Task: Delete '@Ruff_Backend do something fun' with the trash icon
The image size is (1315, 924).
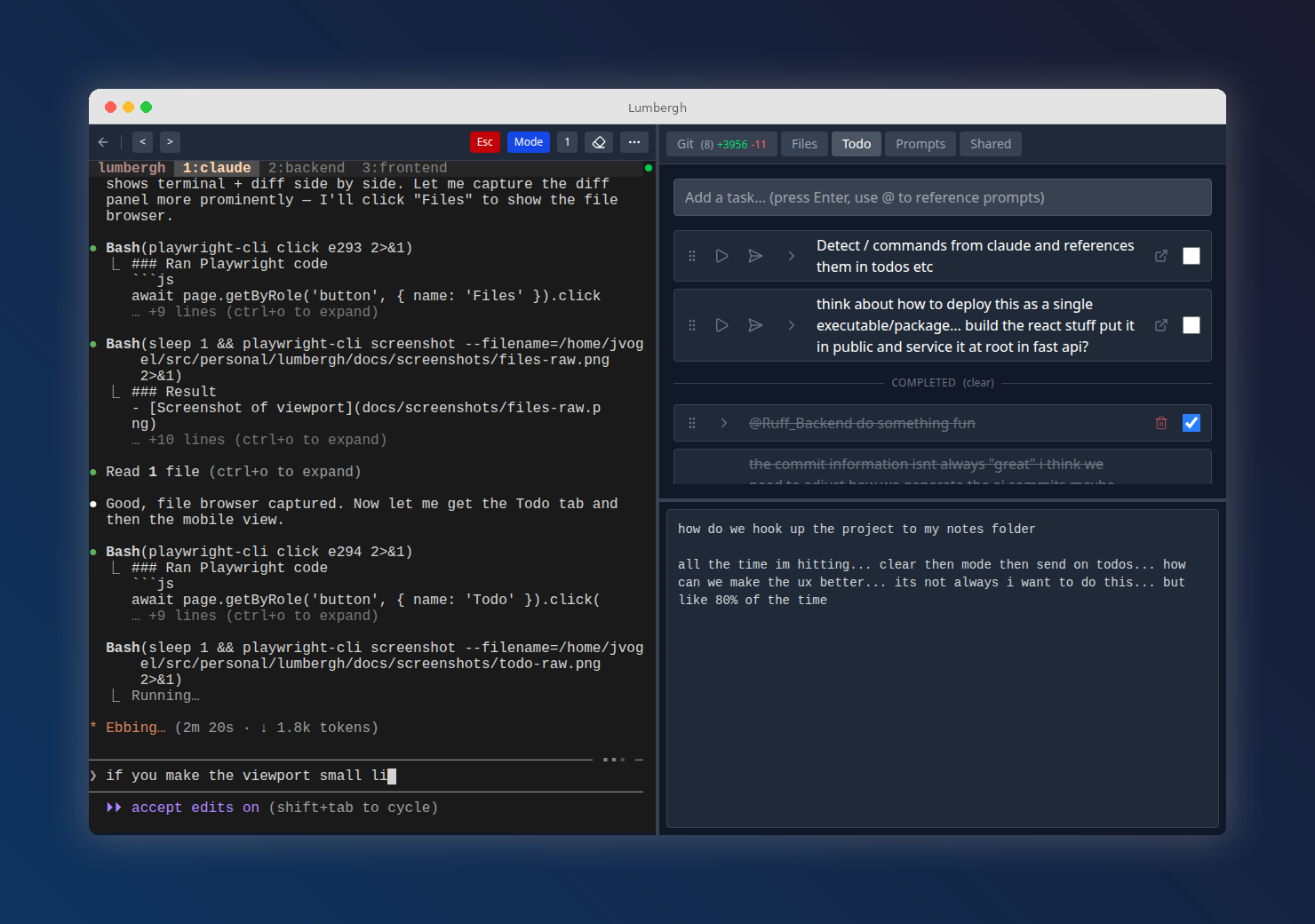Action: pyautogui.click(x=1161, y=423)
